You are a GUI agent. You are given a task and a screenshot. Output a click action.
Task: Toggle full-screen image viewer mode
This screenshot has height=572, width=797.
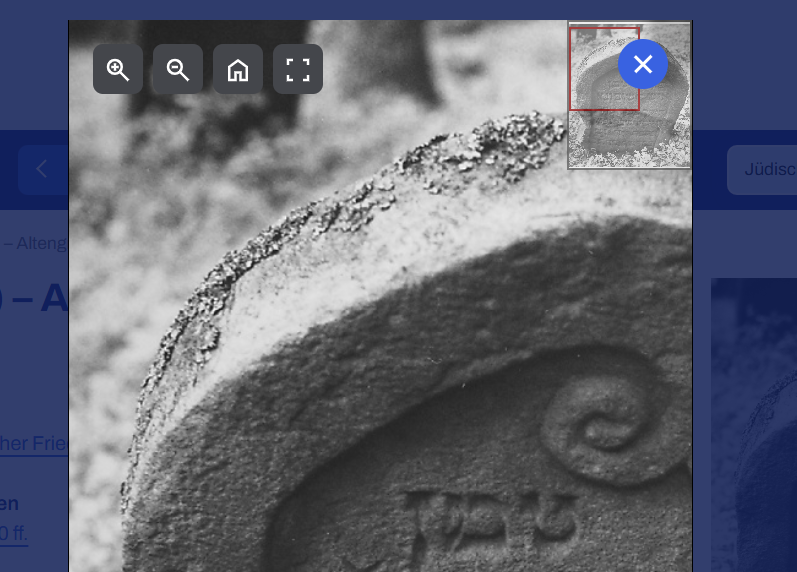[298, 69]
